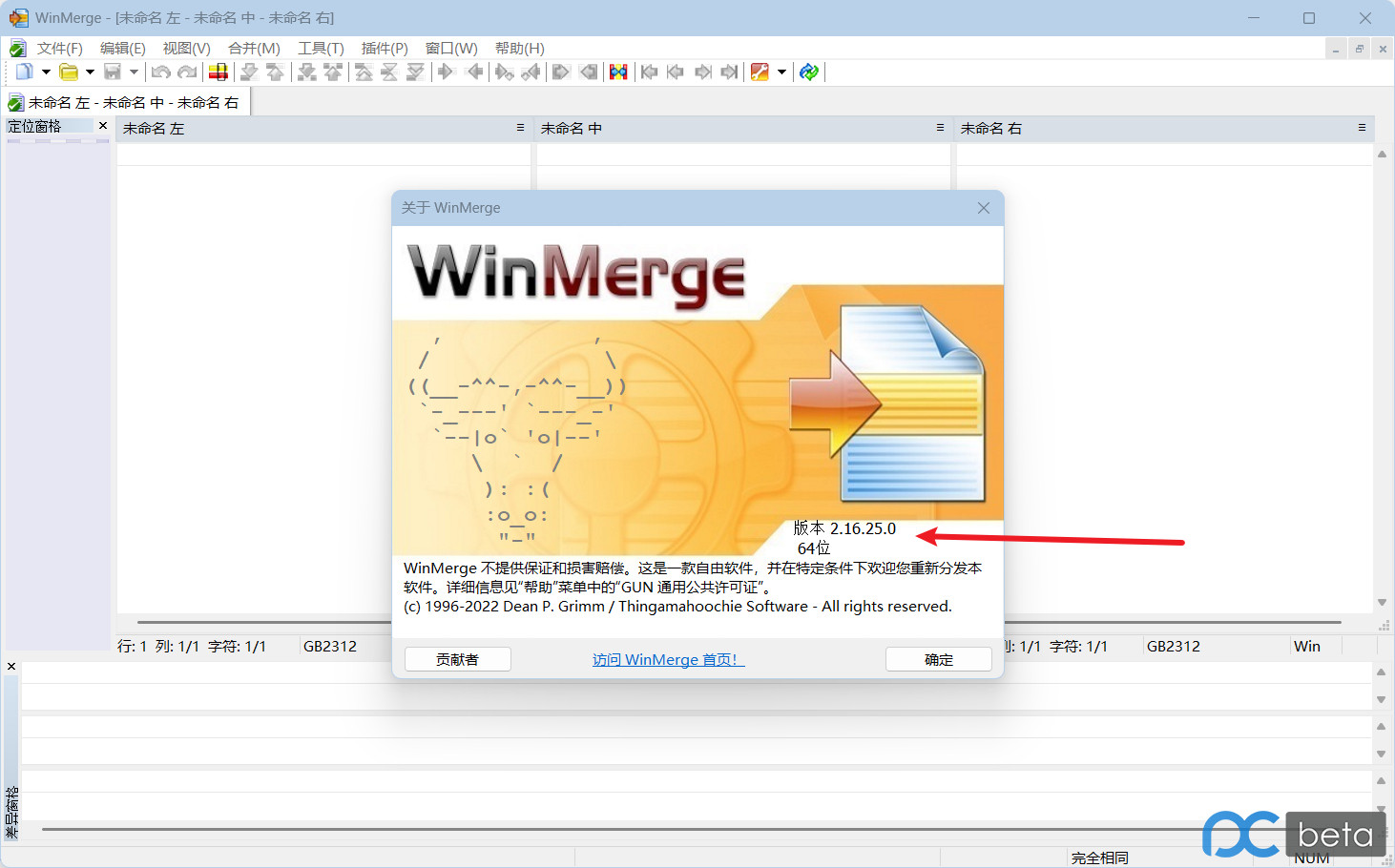
Task: Open the 插件(P) menu
Action: pos(385,48)
